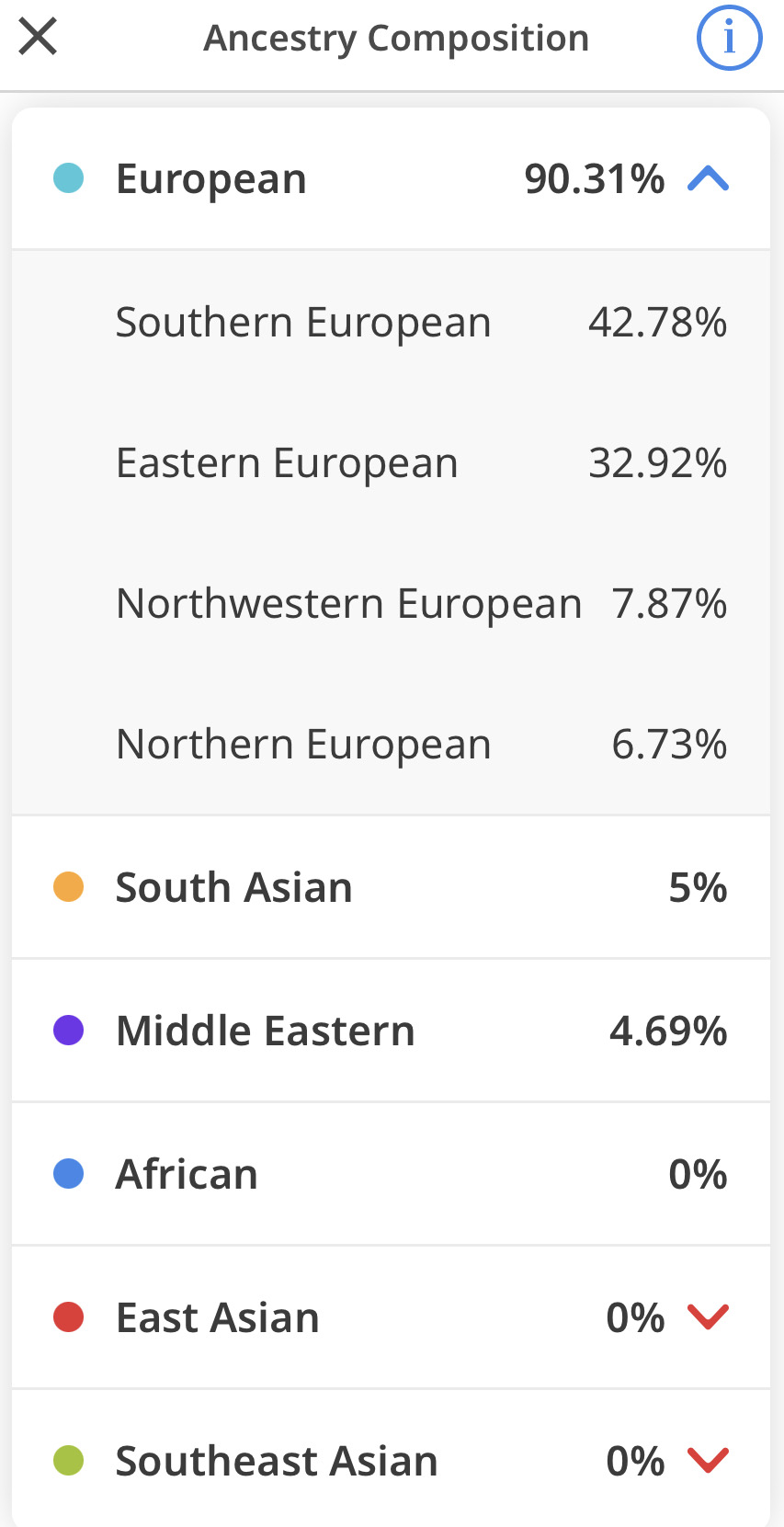Collapse the European ancestry section
Image resolution: width=784 pixels, height=1527 pixels.
point(708,178)
